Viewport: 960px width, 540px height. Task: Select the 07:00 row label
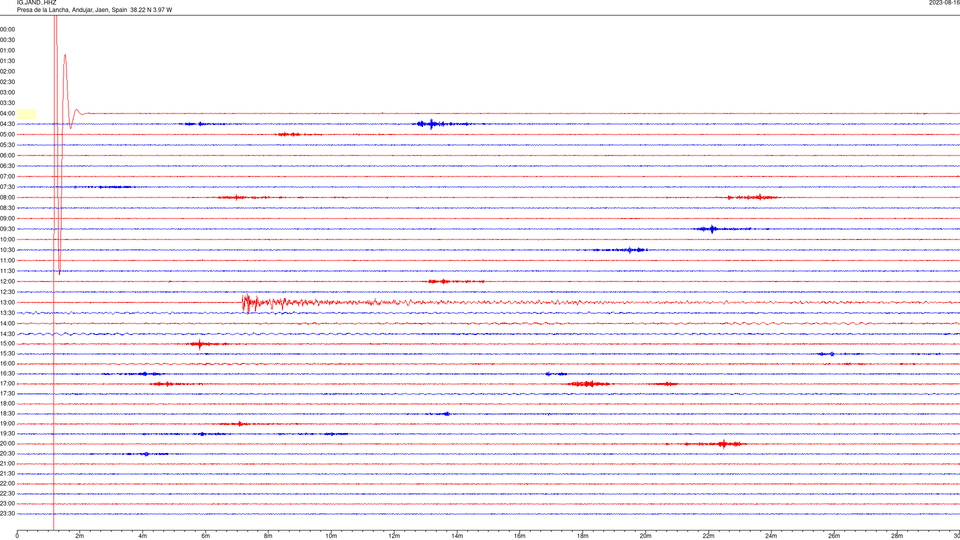click(7, 177)
